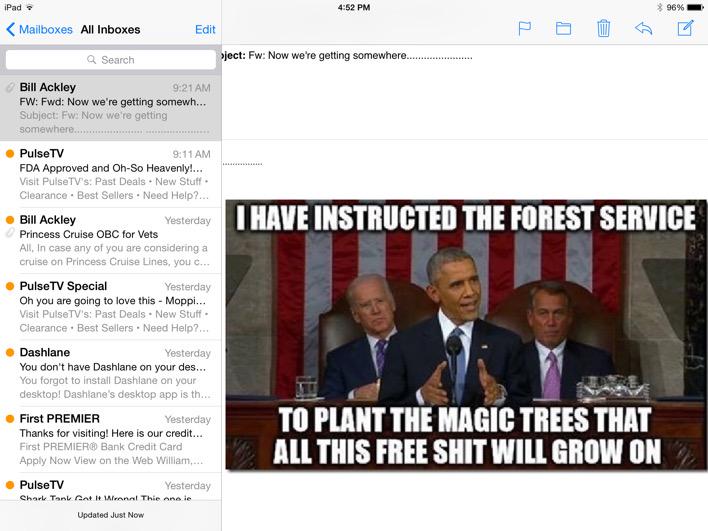Move message with the folder icon
The image size is (708, 531).
pyautogui.click(x=563, y=29)
